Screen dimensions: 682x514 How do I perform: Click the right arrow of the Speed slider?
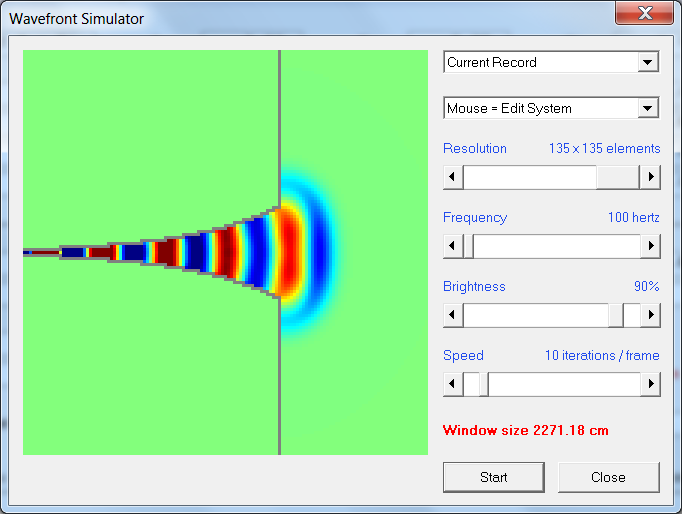(650, 384)
